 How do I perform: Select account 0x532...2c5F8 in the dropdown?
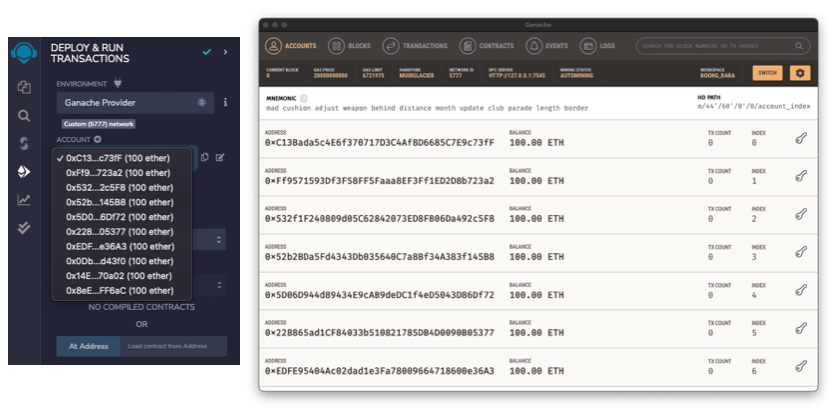122,188
